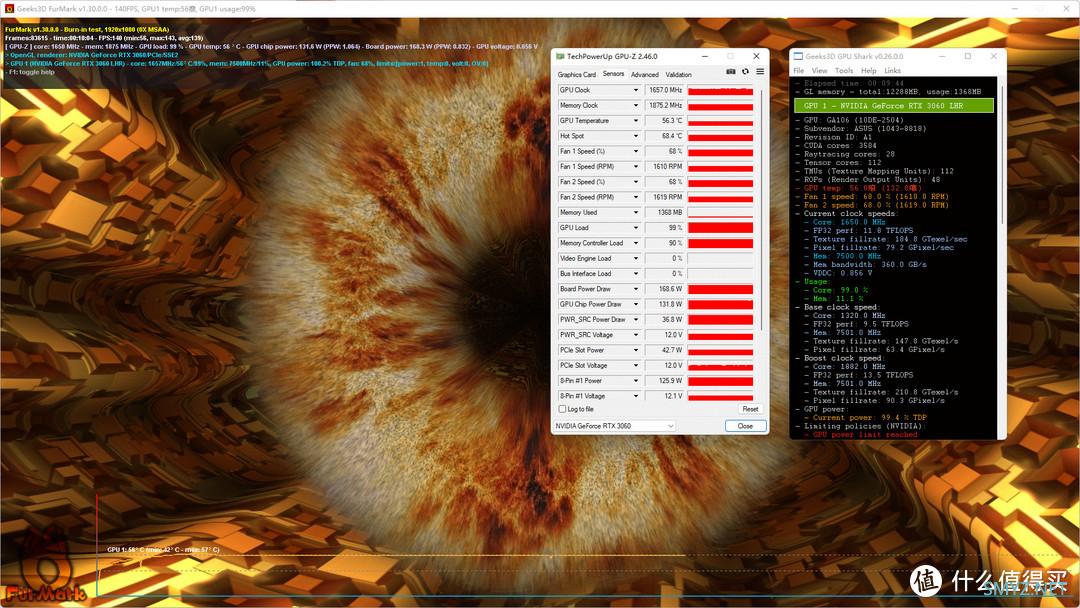Open the 8-Pin #1 Voltage dropdown
The image size is (1080, 608).
635,396
